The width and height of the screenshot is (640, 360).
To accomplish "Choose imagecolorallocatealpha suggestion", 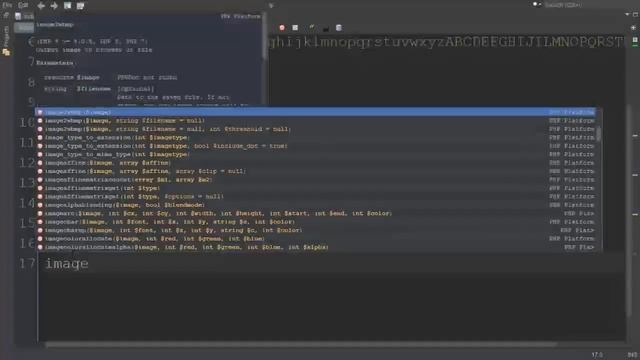I will click(x=315, y=247).
